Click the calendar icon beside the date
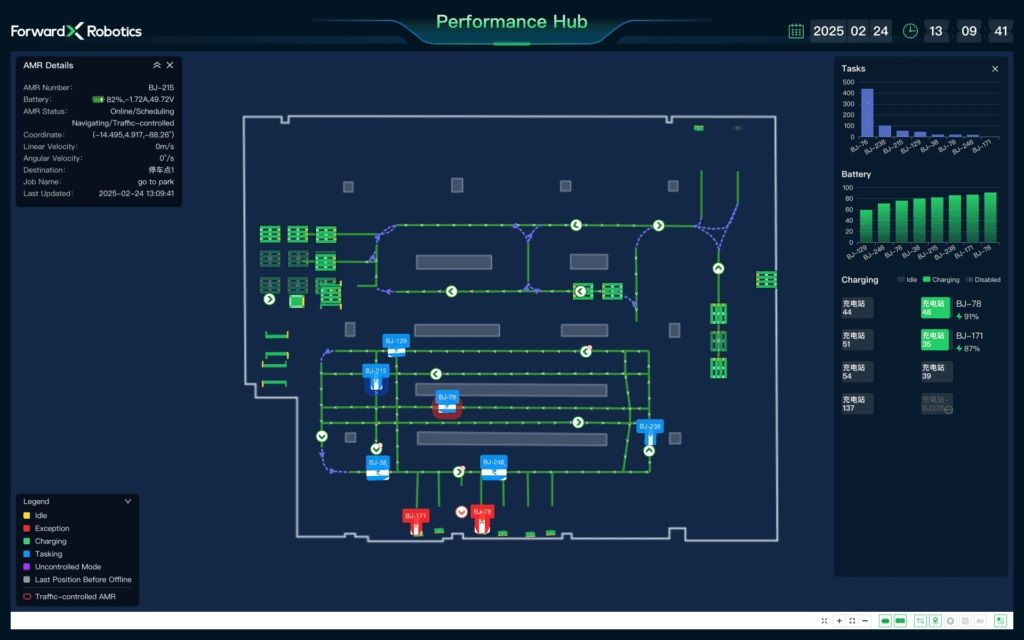Screen dimensions: 1024x640 click(x=796, y=31)
